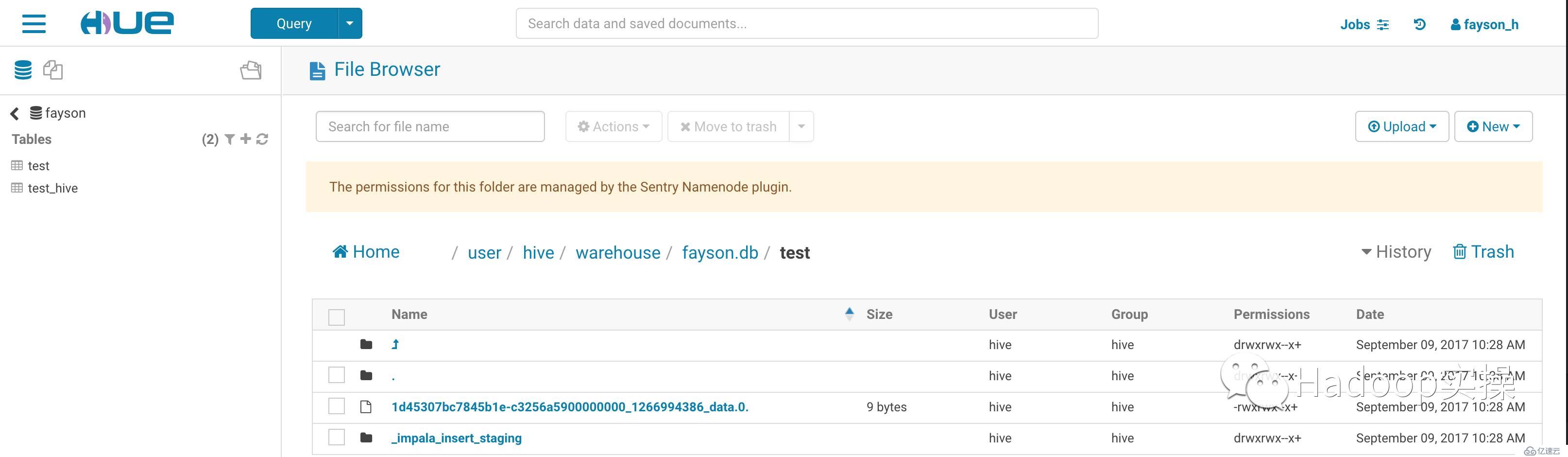This screenshot has width=1568, height=457.
Task: Expand the New dropdown menu
Action: (x=1493, y=127)
